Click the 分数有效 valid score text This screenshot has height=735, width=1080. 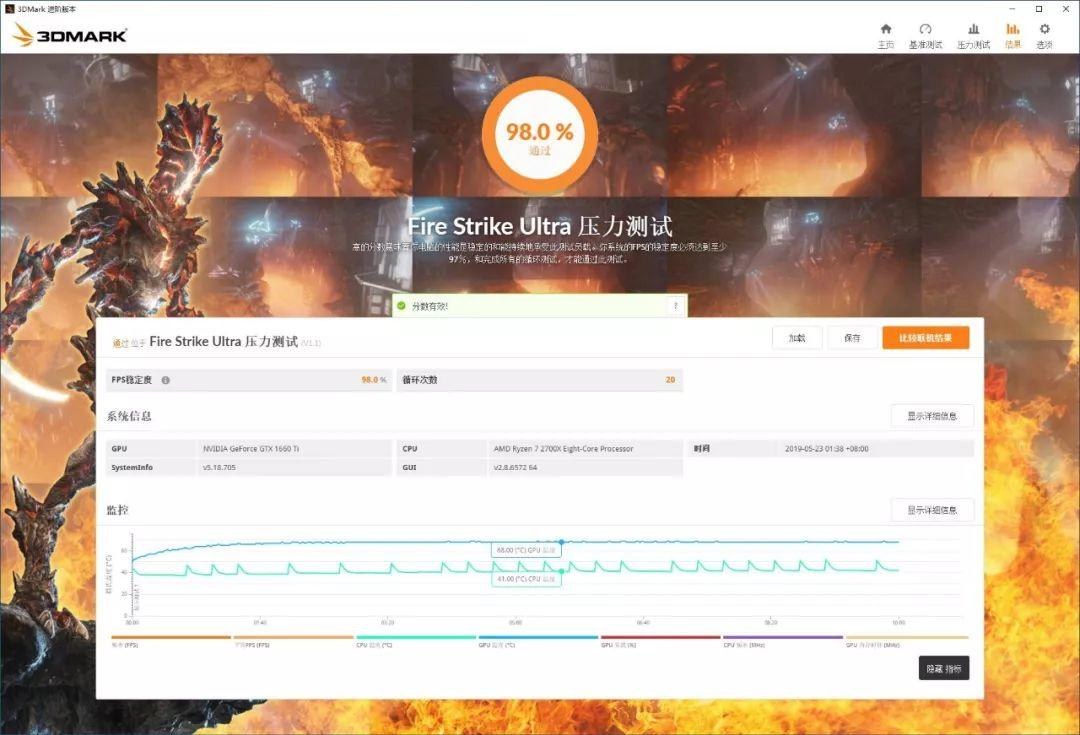(430, 307)
